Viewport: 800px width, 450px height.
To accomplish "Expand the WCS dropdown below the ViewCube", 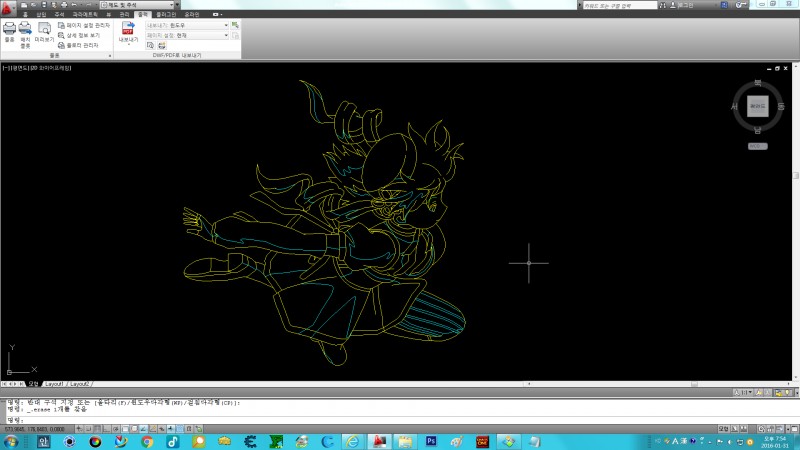I will pos(758,145).
